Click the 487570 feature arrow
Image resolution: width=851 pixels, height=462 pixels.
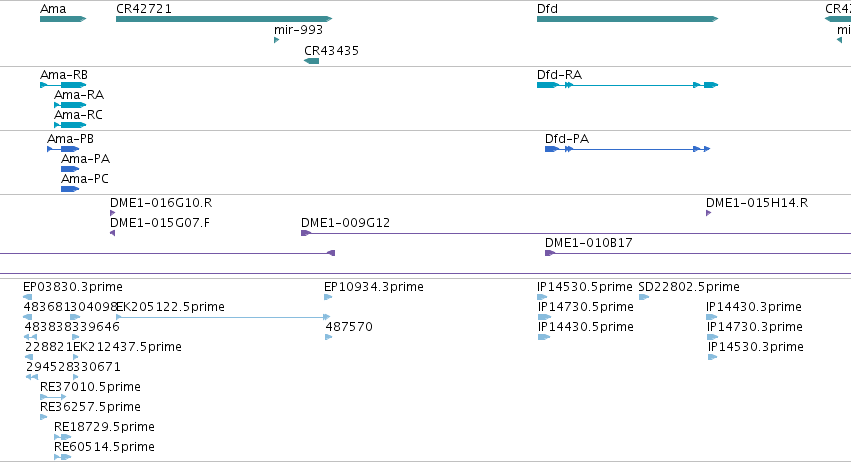(x=328, y=337)
